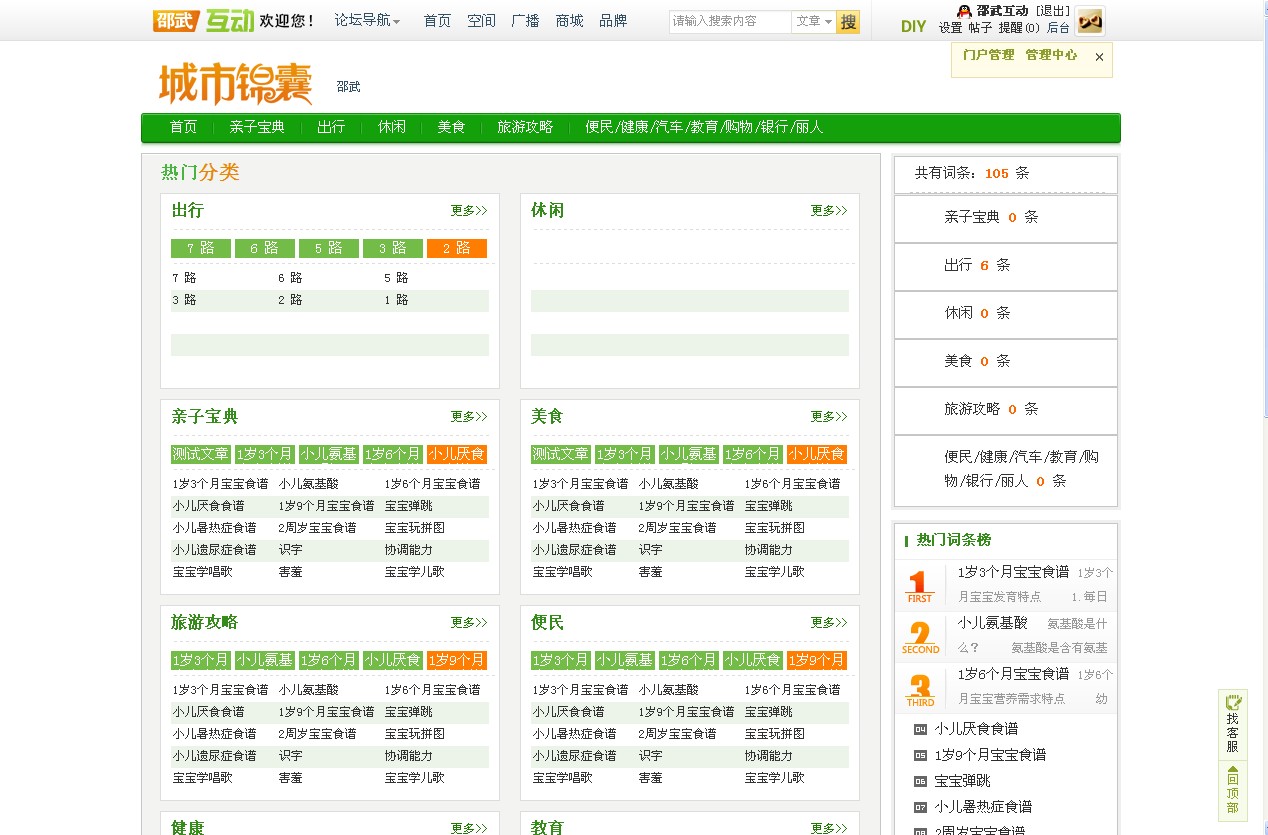Click 宝宝弹跳 in 热门词条榜
The image size is (1268, 835).
click(963, 781)
